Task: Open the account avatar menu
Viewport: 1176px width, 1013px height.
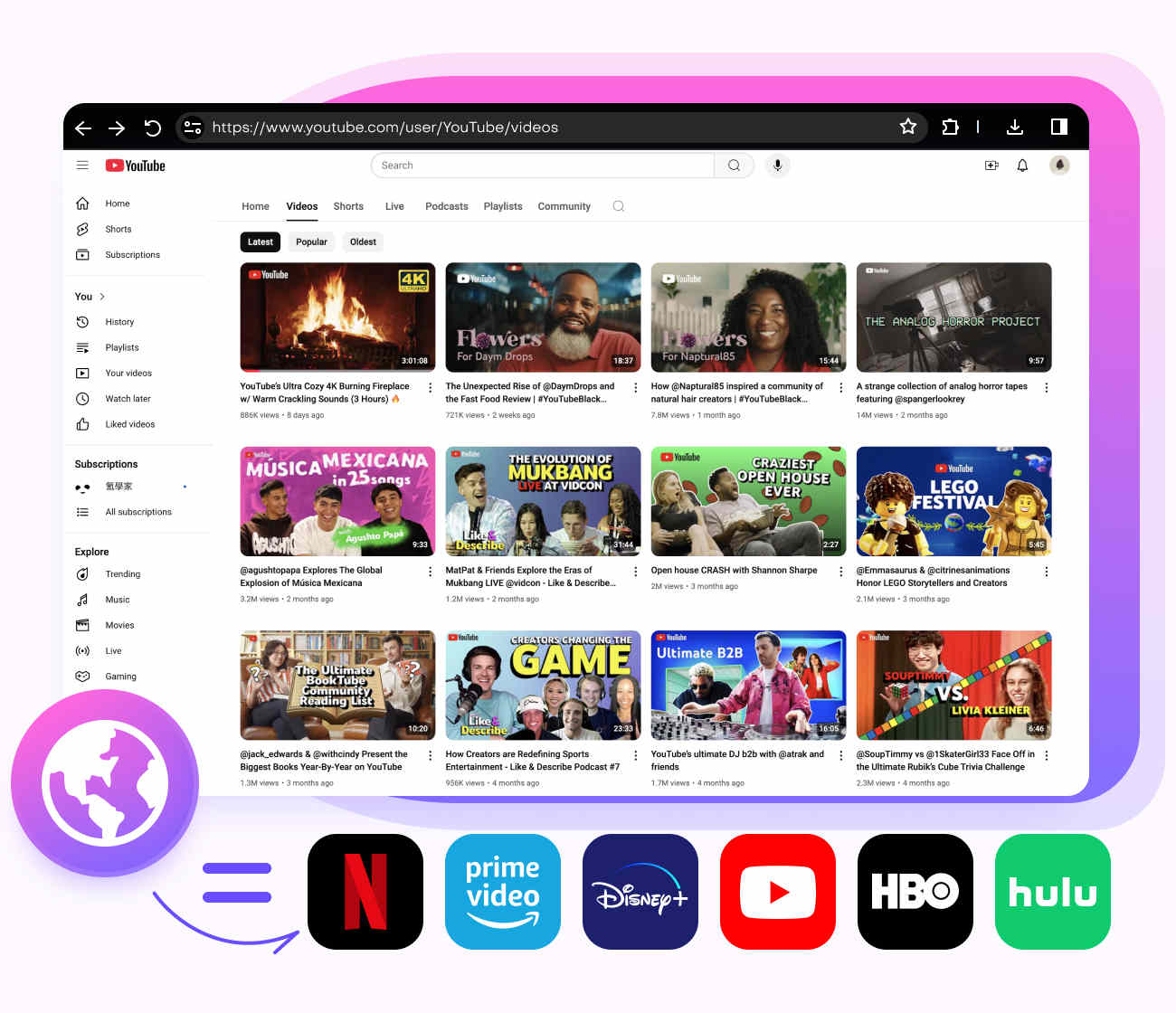Action: click(1059, 165)
